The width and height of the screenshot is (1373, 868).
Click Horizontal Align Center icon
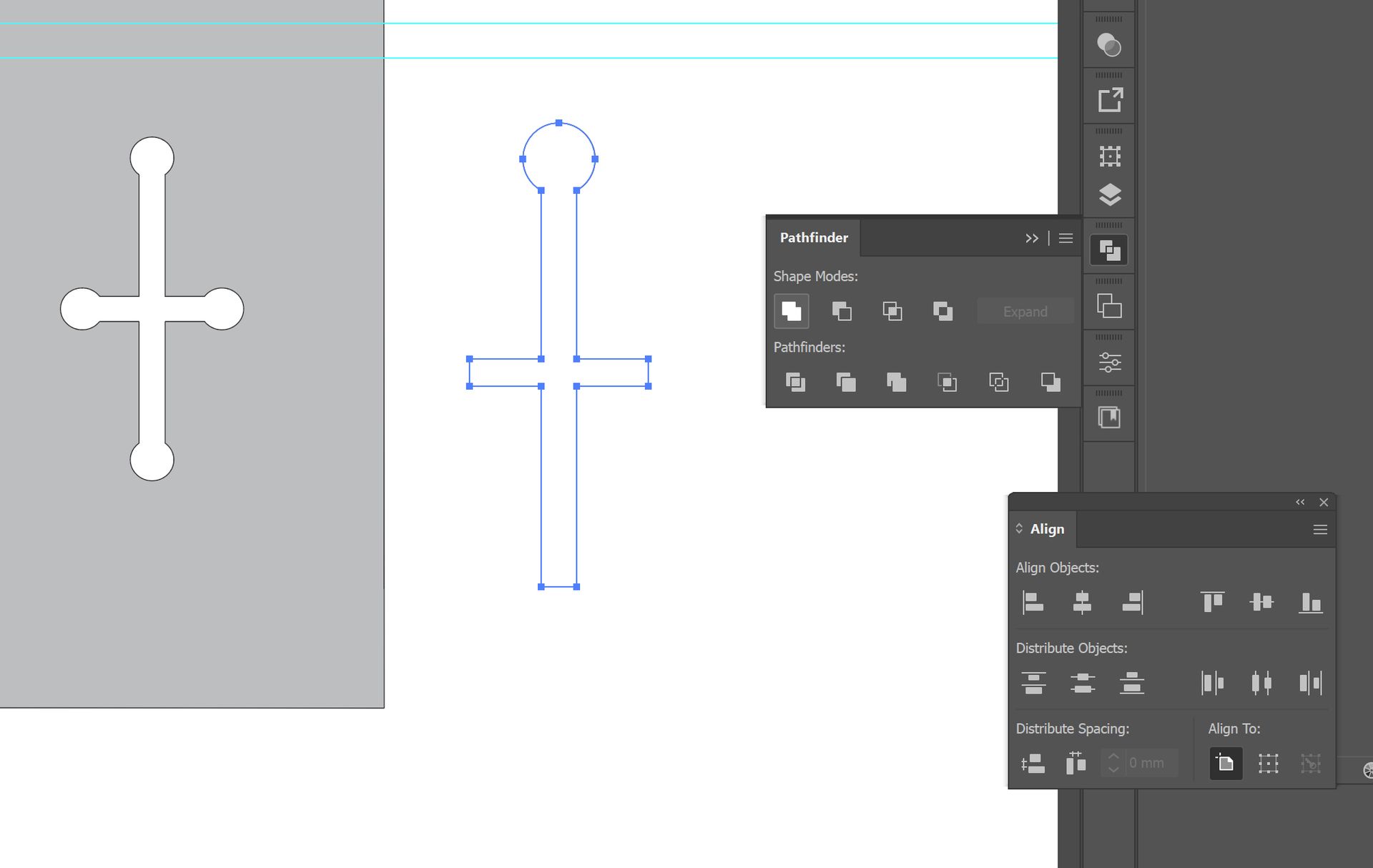coord(1082,603)
